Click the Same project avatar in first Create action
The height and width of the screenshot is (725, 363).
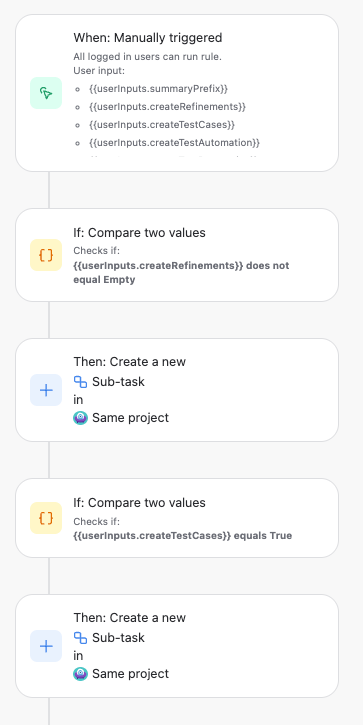click(x=80, y=418)
